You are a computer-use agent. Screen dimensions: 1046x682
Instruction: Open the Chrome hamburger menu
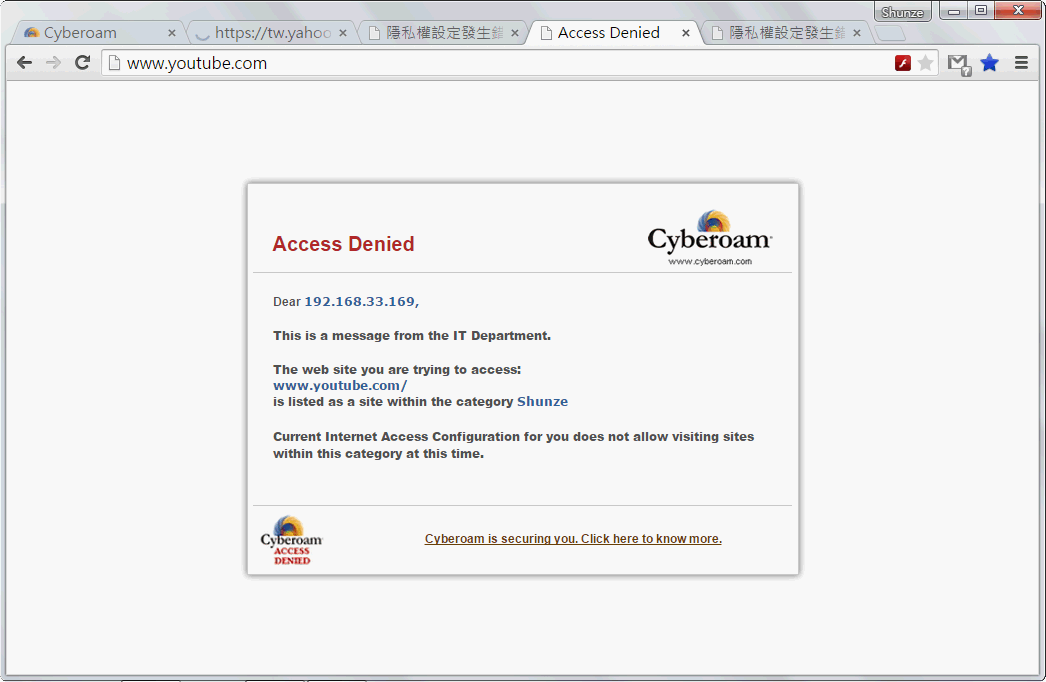1021,63
